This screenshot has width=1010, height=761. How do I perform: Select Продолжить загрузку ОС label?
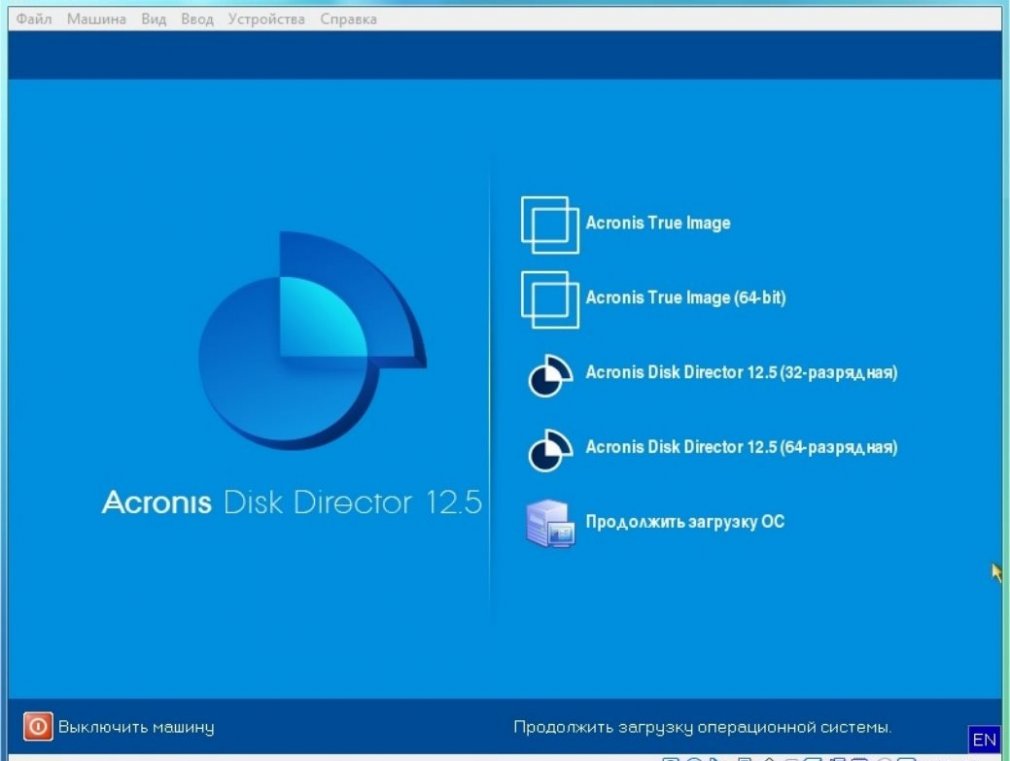pos(685,522)
